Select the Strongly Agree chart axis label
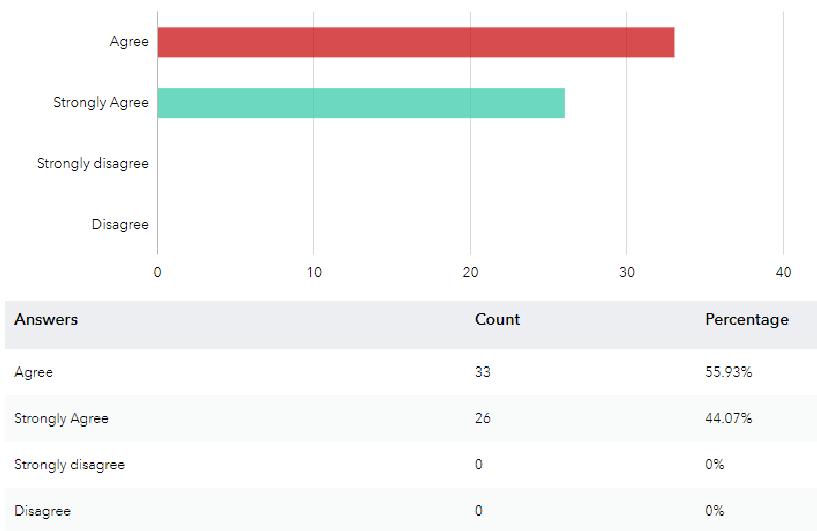Viewport: 817px width, 531px height. click(101, 103)
